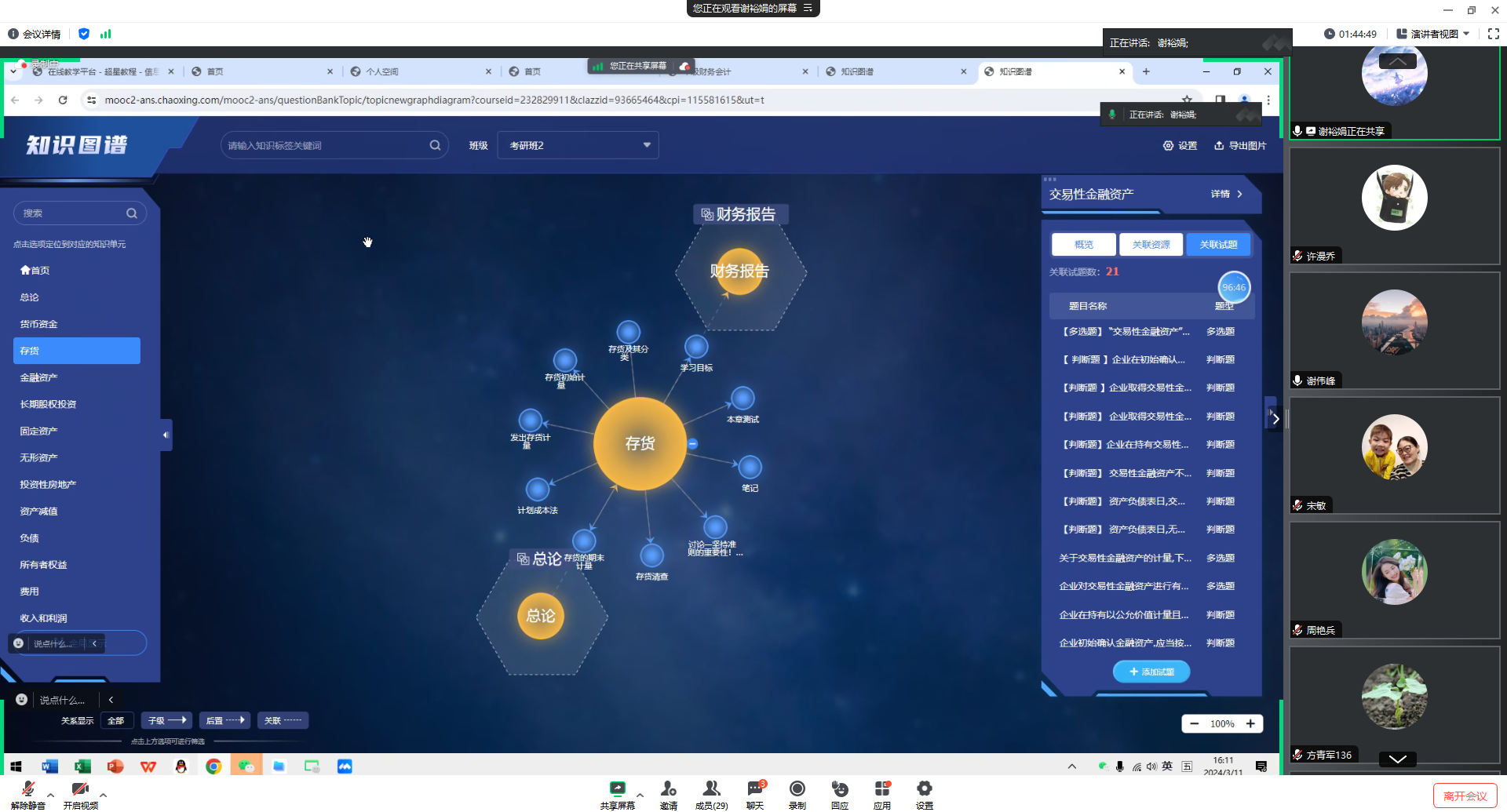Viewport: 1507px width, 812px height.
Task: Click the 添加试题 button
Action: pyautogui.click(x=1151, y=672)
